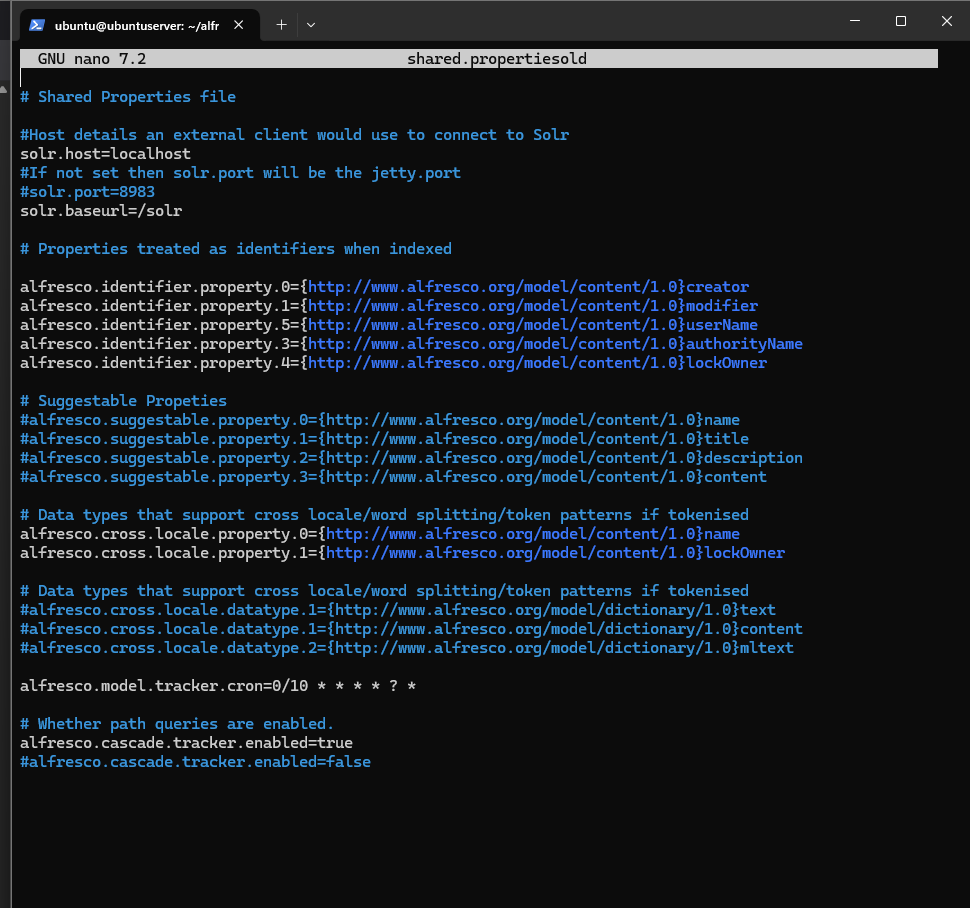Image resolution: width=970 pixels, height=908 pixels.
Task: Select the ubuntu@ubuntuserver tab
Action: [135, 25]
